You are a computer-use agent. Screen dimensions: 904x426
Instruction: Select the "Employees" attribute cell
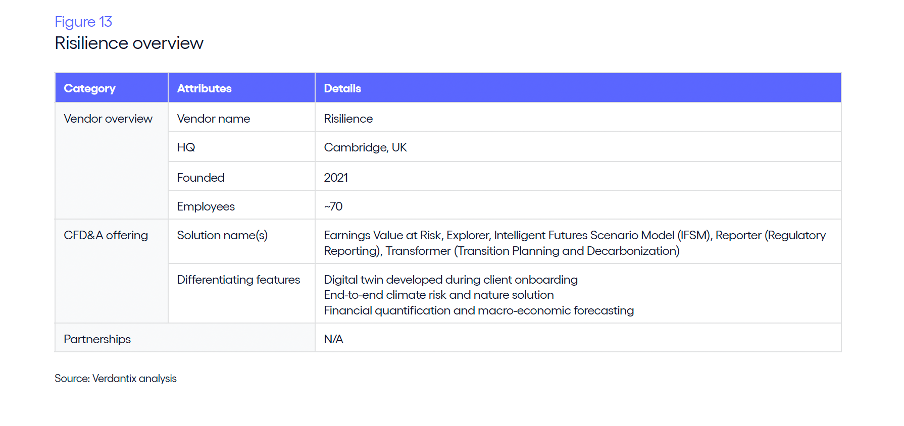(x=206, y=206)
